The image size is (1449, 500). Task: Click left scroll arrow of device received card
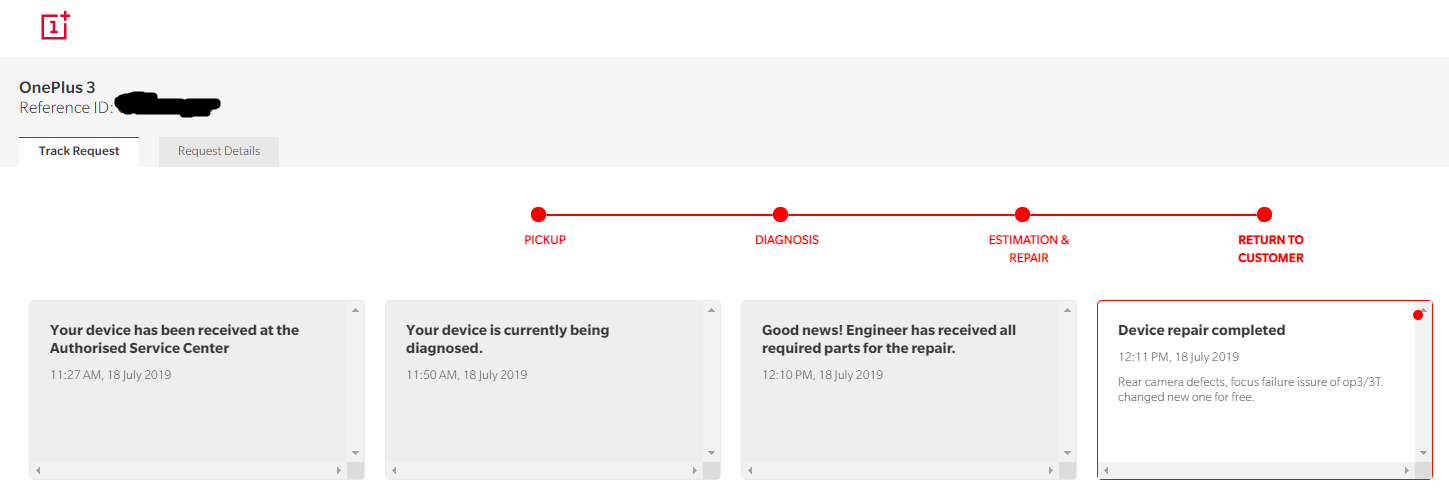coord(38,470)
